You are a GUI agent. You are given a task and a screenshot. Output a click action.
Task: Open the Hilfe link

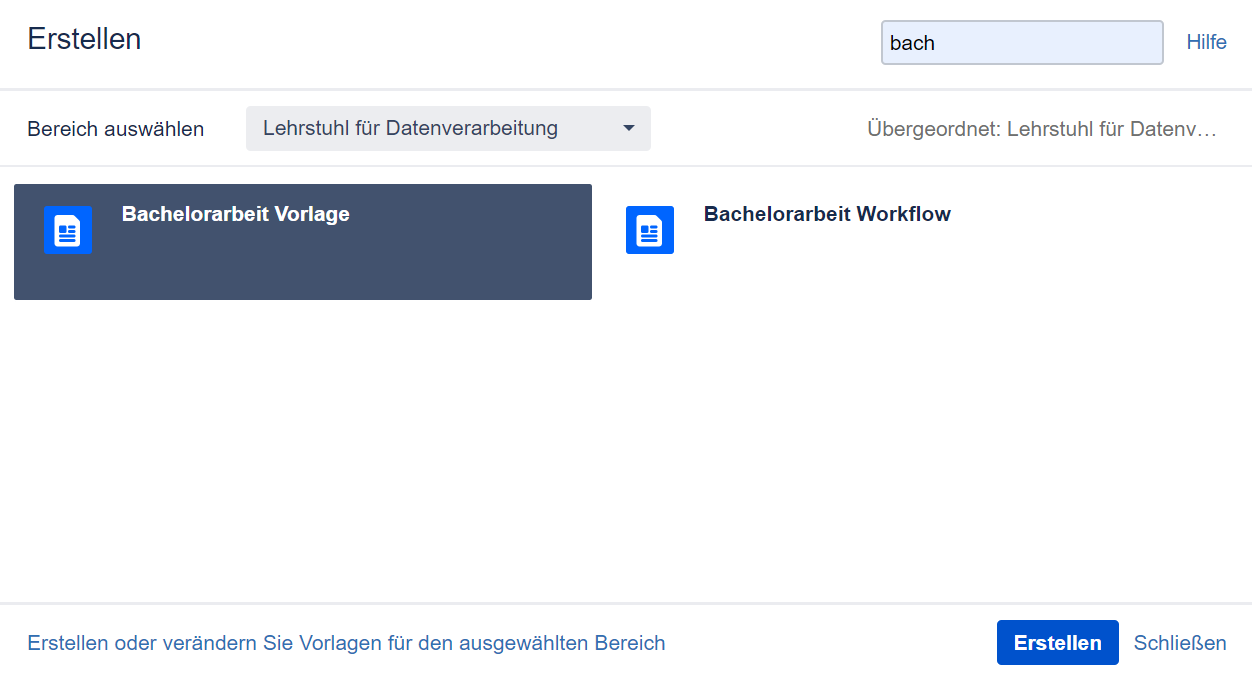click(x=1206, y=42)
